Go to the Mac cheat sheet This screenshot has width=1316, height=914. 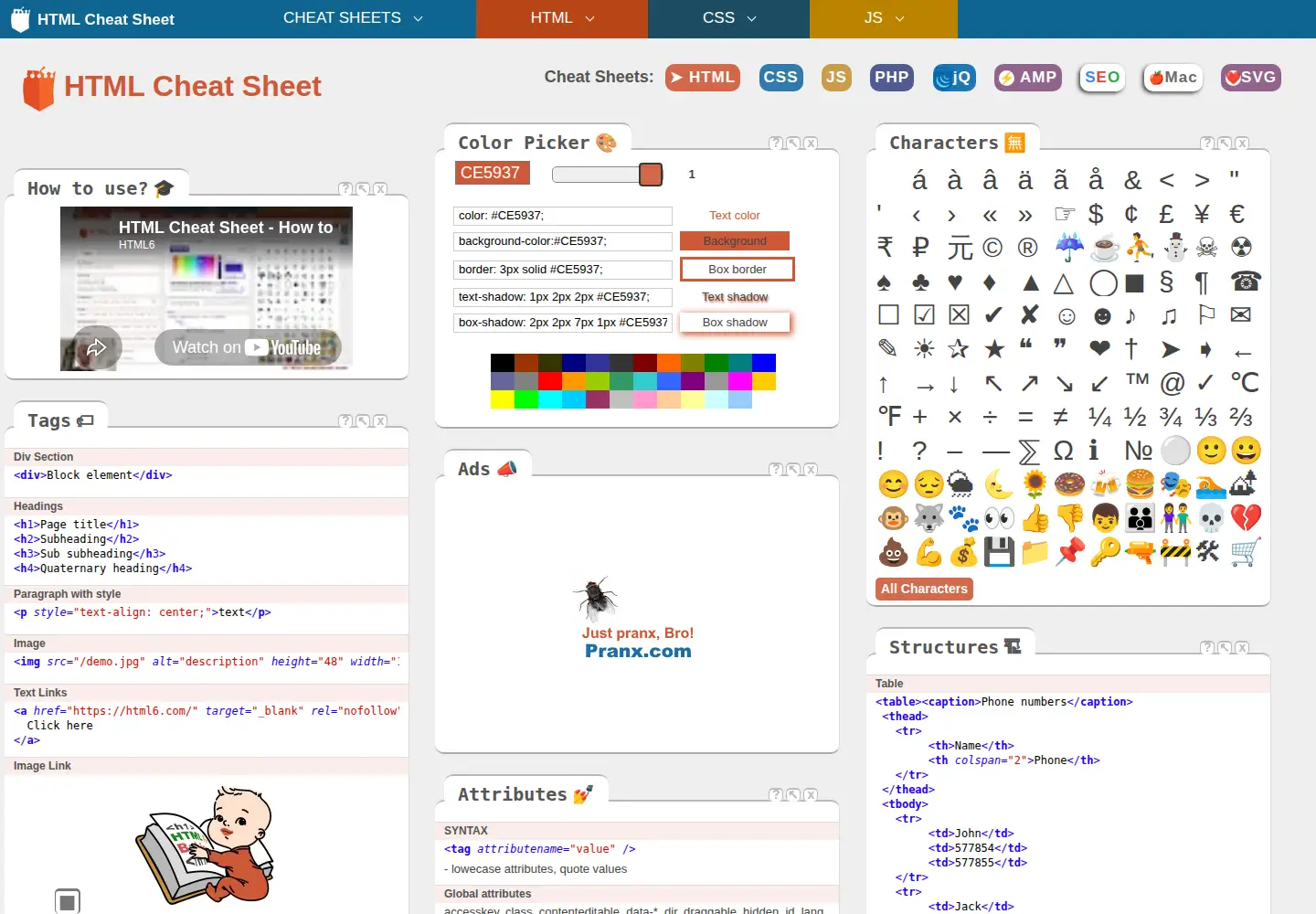[1173, 78]
